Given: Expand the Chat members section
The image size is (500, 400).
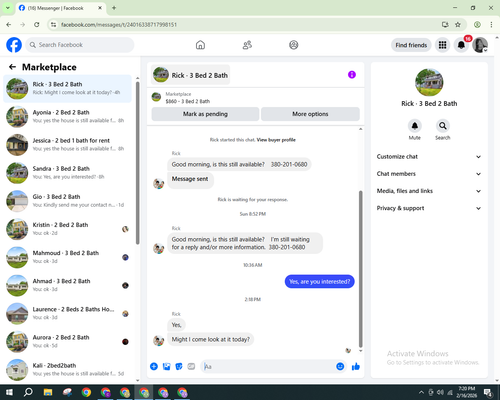Looking at the screenshot, I should pyautogui.click(x=429, y=174).
